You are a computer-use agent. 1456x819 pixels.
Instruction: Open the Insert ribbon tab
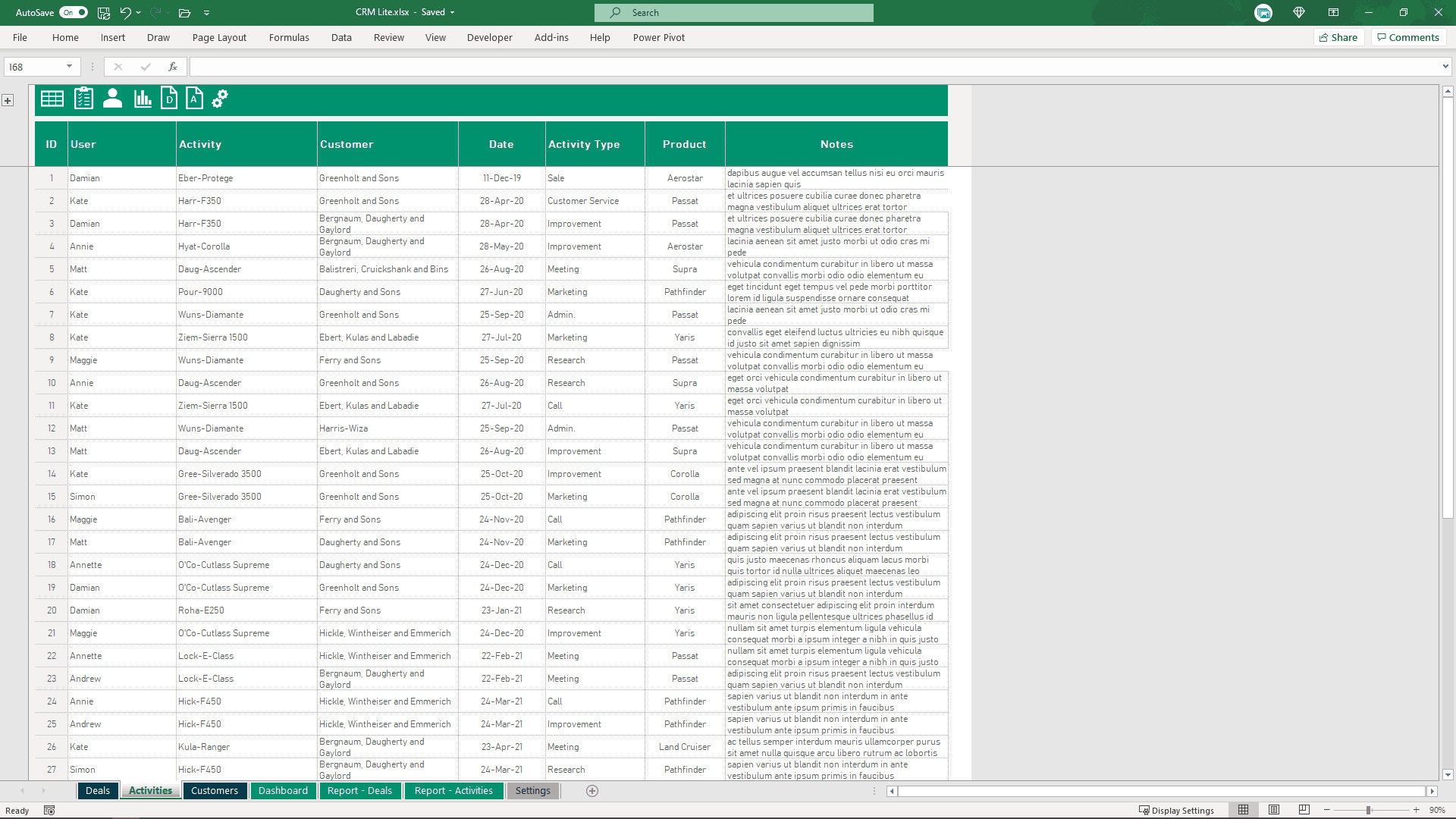[113, 37]
